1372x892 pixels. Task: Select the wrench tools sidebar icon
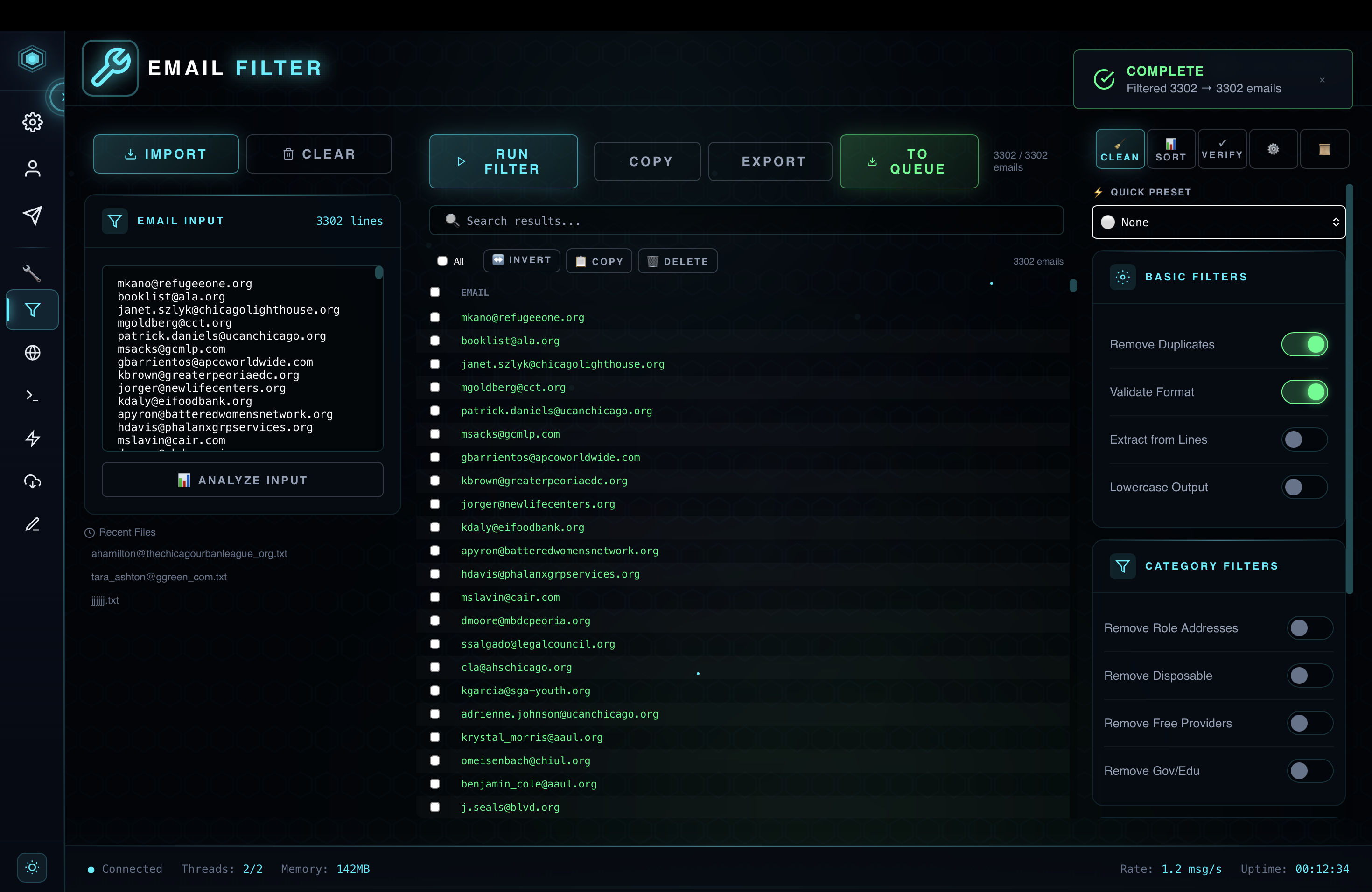pos(32,272)
